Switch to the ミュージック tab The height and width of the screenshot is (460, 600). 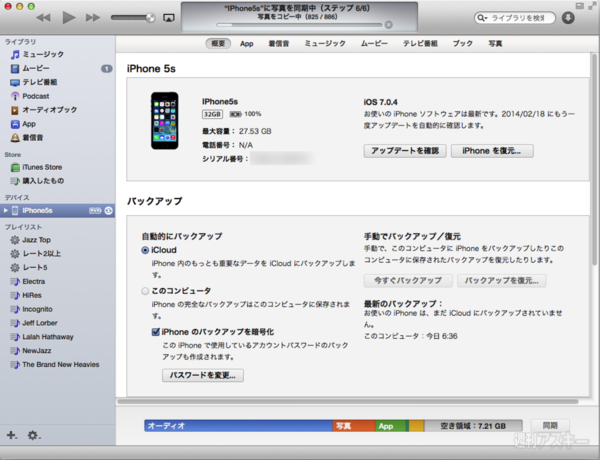click(x=325, y=44)
